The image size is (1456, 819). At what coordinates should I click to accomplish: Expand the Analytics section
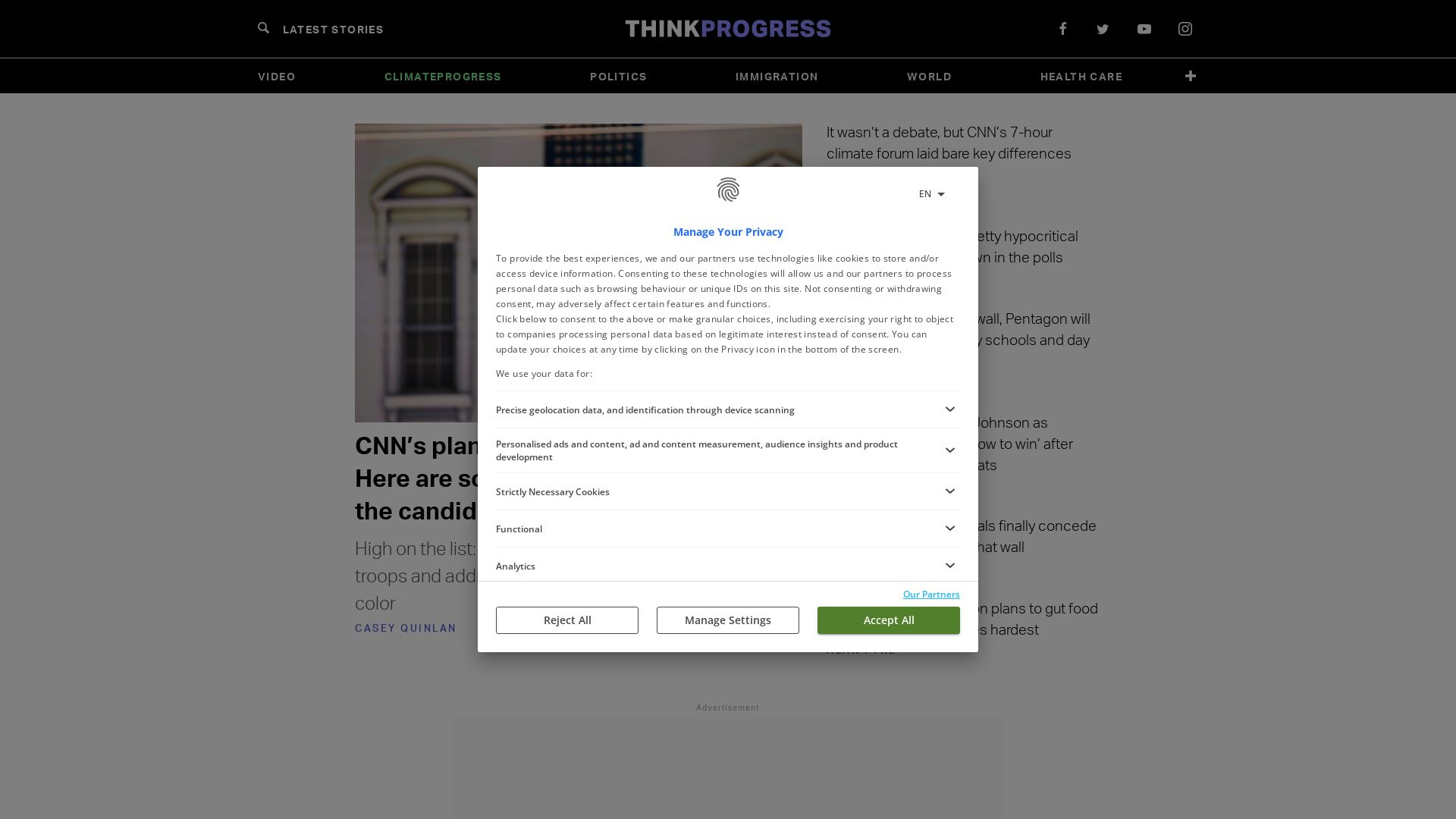[949, 565]
